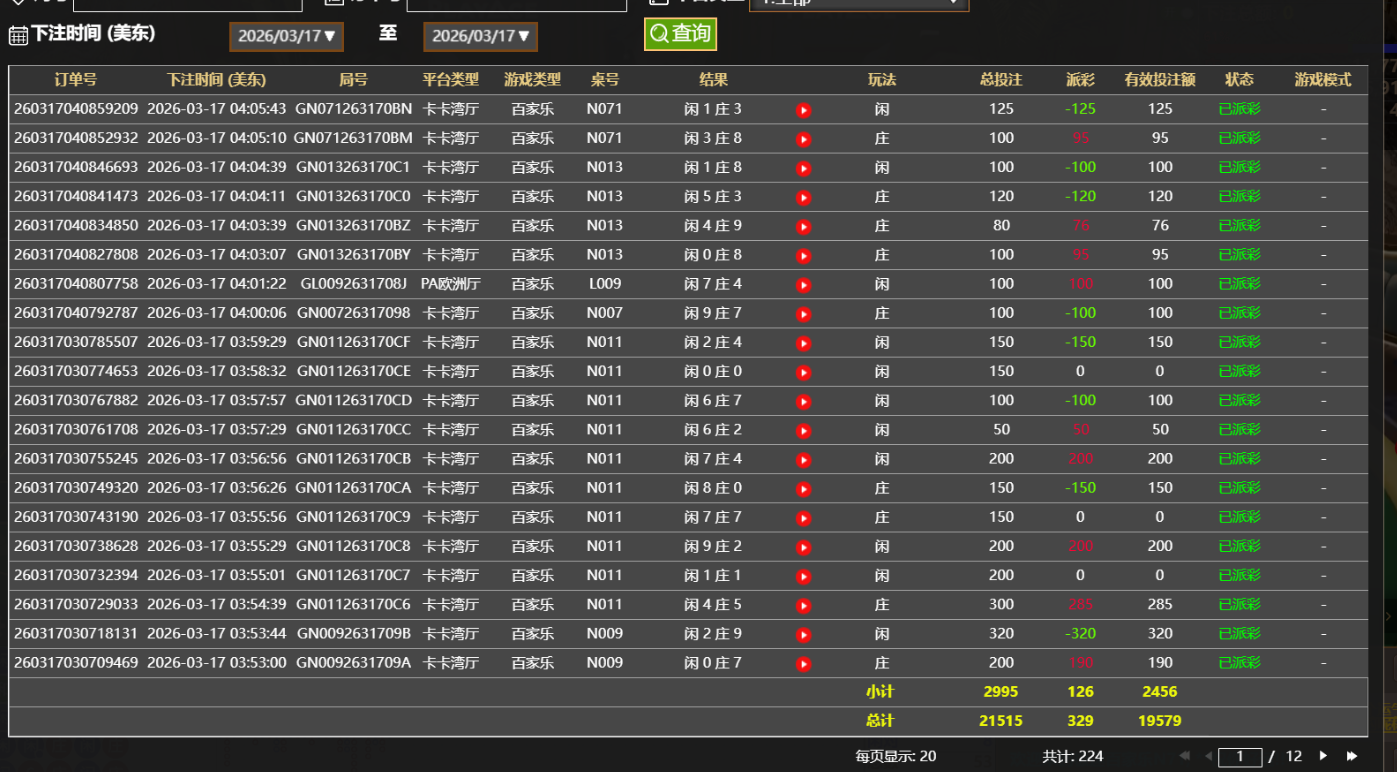Screen dimensions: 1397x772
Task: Expand the 全部 dropdown at the top
Action: (858, 3)
